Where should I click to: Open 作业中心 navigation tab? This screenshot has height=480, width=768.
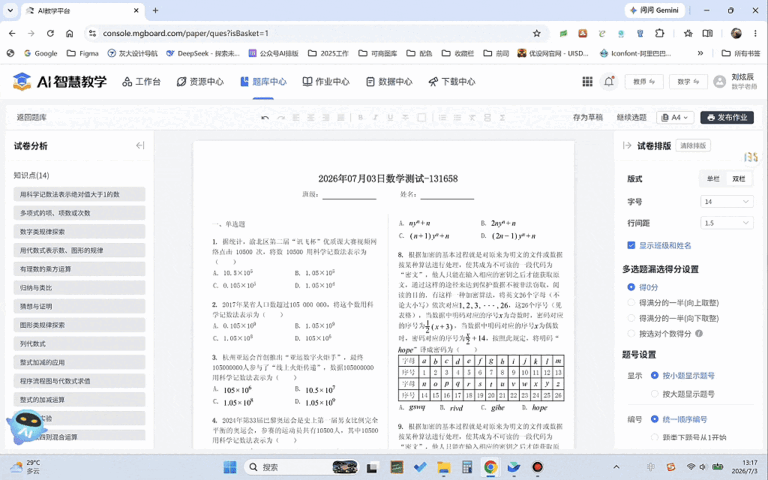(326, 82)
